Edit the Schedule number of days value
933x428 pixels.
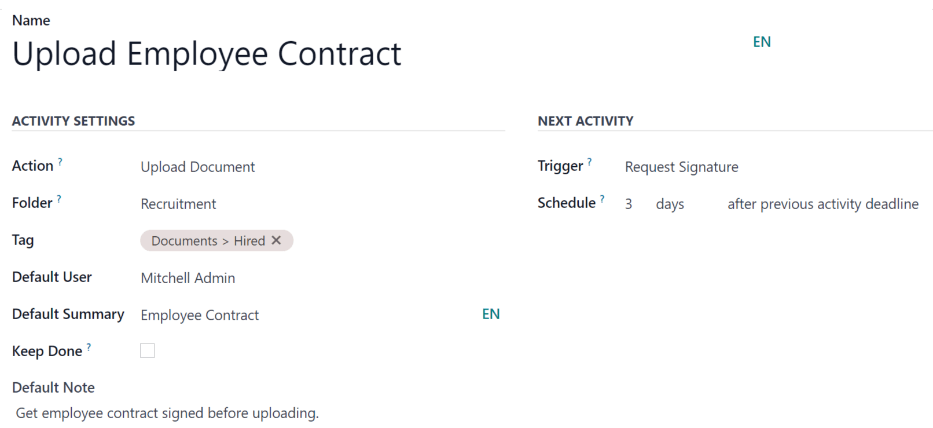[631, 204]
